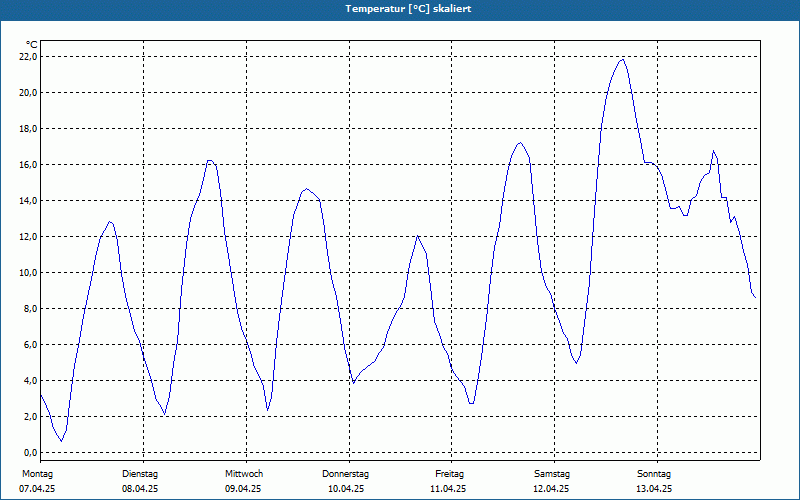The image size is (800, 500).
Task: Click the Mittwoch day label
Action: pos(244,474)
